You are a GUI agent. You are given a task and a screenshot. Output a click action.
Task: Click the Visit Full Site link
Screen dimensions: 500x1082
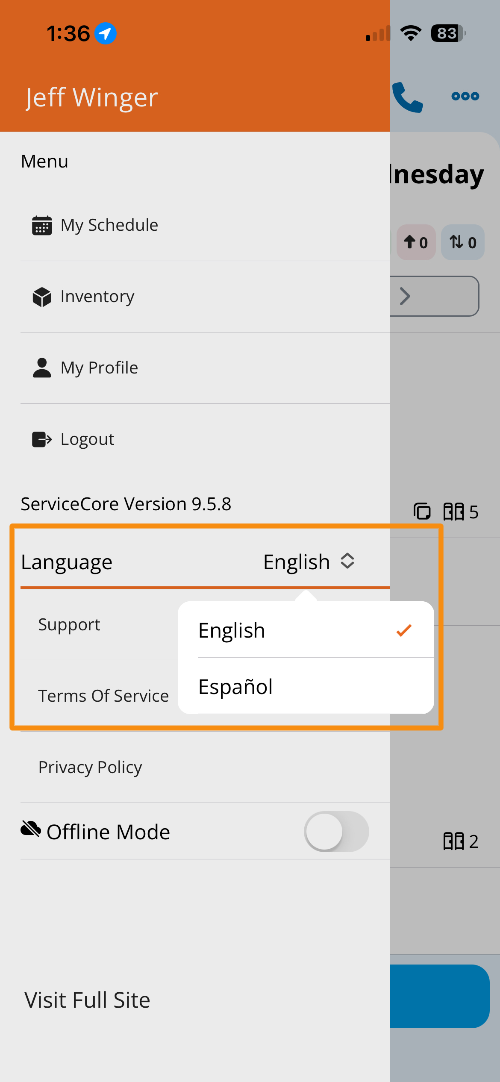(x=88, y=1000)
